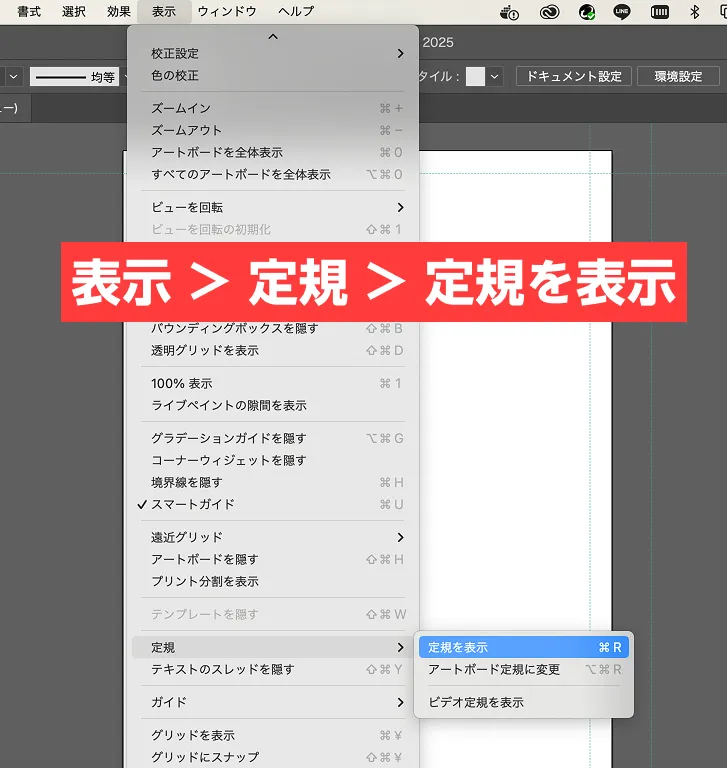Click the Bluetooth status icon
Viewport: 727px width, 768px height.
[x=695, y=12]
